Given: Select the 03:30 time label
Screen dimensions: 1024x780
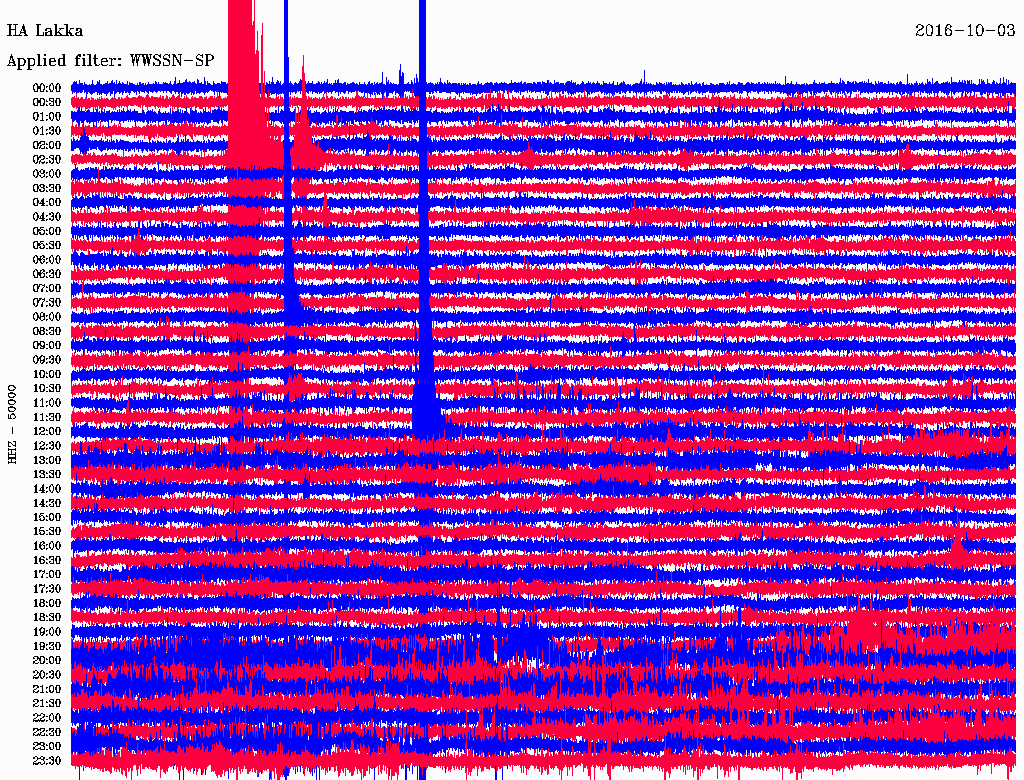Looking at the screenshot, I should [x=47, y=188].
